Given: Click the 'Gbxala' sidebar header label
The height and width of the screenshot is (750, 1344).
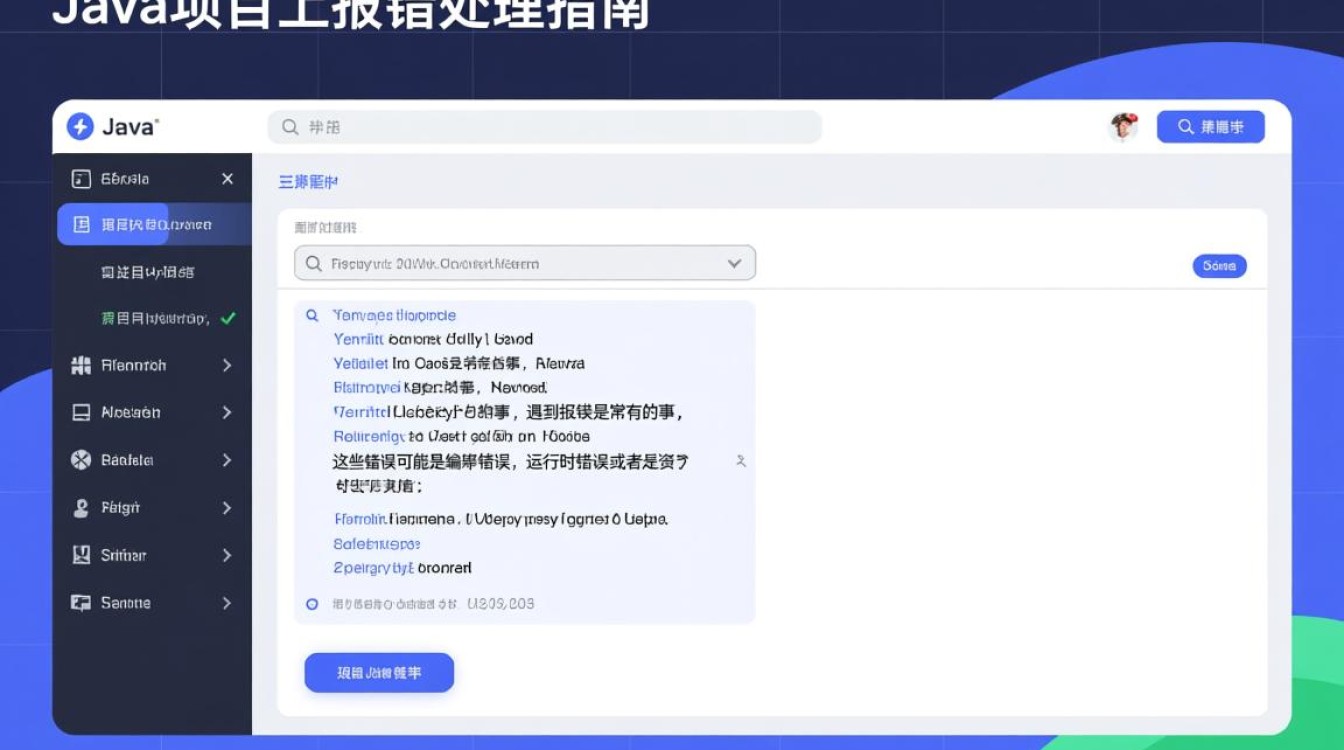Looking at the screenshot, I should [125, 179].
